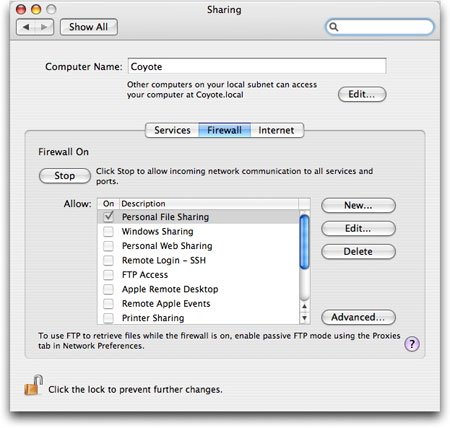Click the blue scrollbar thumb in Allow list
This screenshot has height=428, width=450.
click(304, 242)
